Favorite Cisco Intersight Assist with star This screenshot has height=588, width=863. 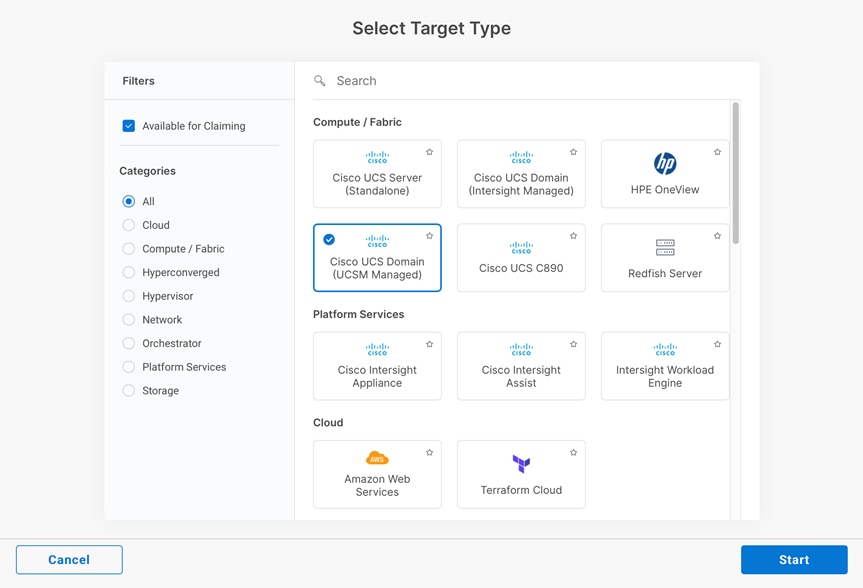(573, 344)
